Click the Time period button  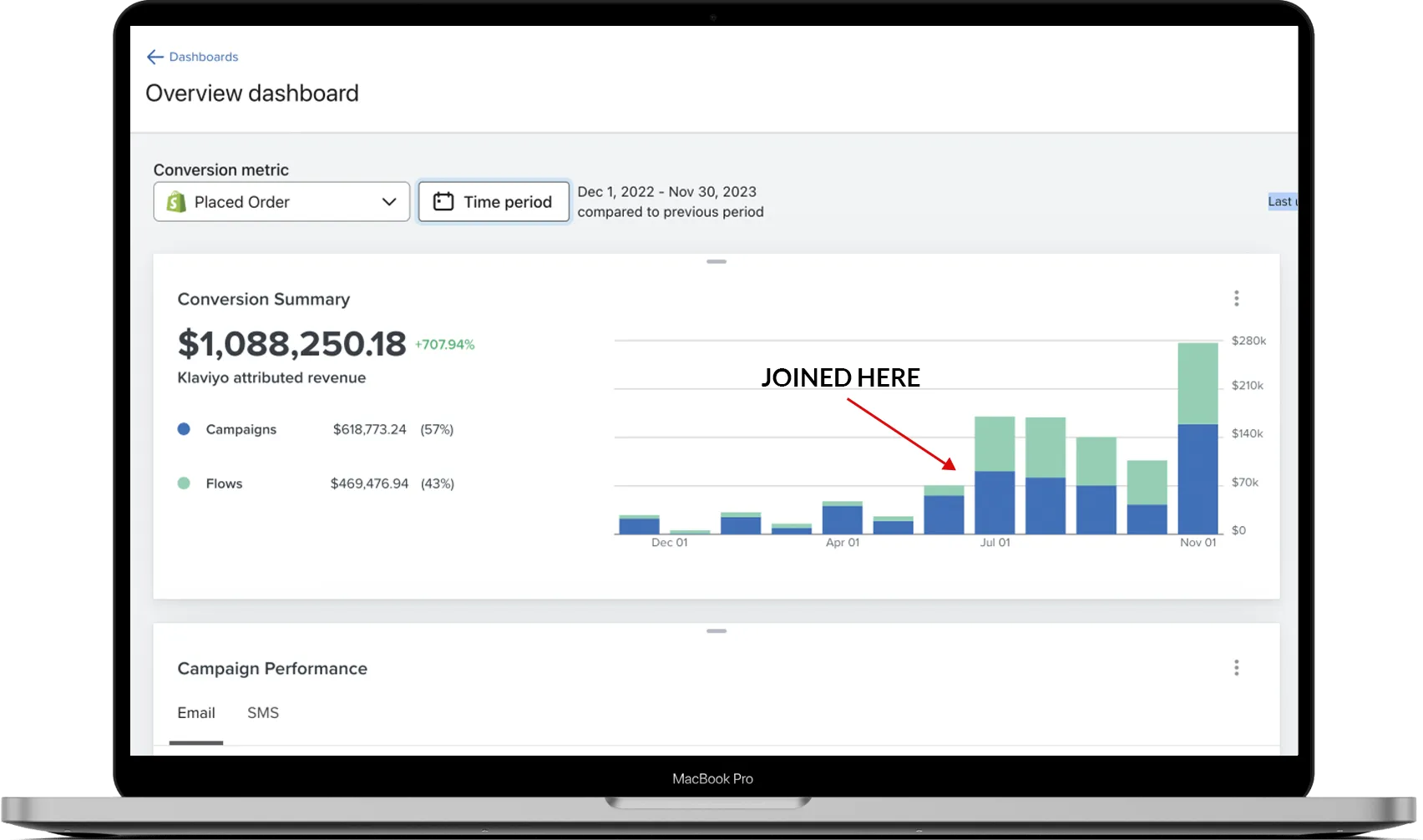[x=494, y=202]
